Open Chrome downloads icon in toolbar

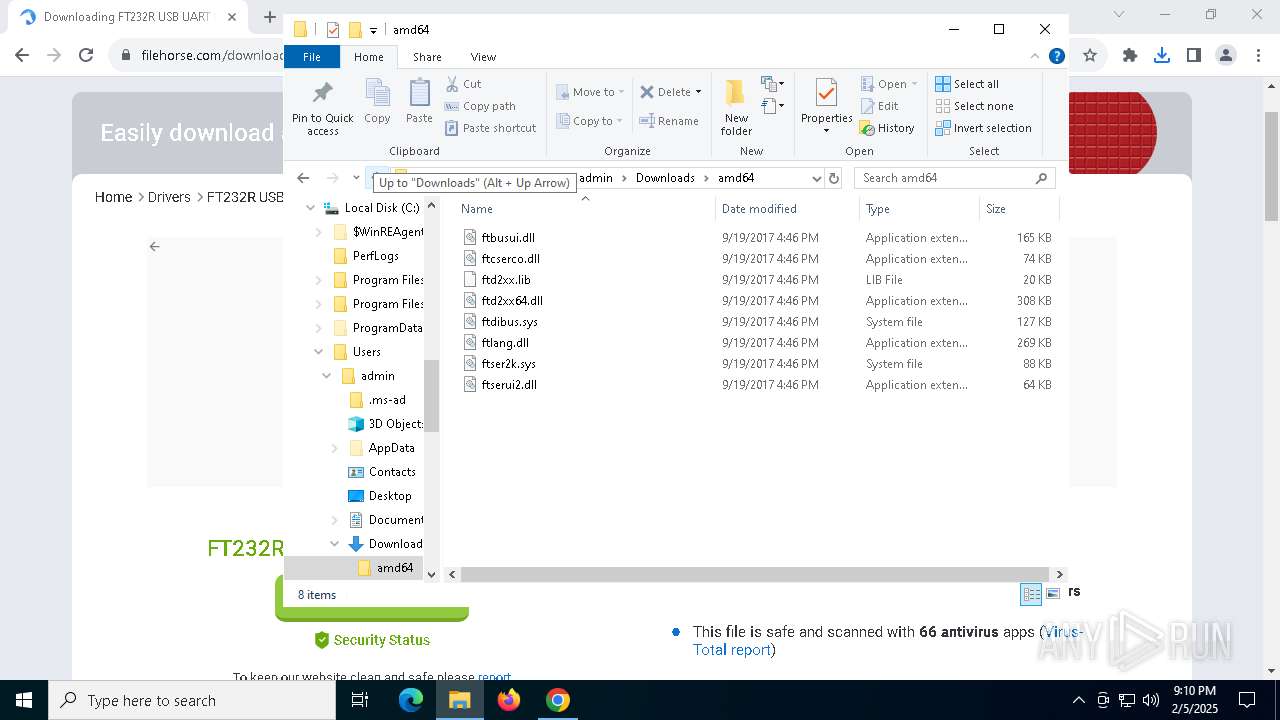pyautogui.click(x=1161, y=56)
